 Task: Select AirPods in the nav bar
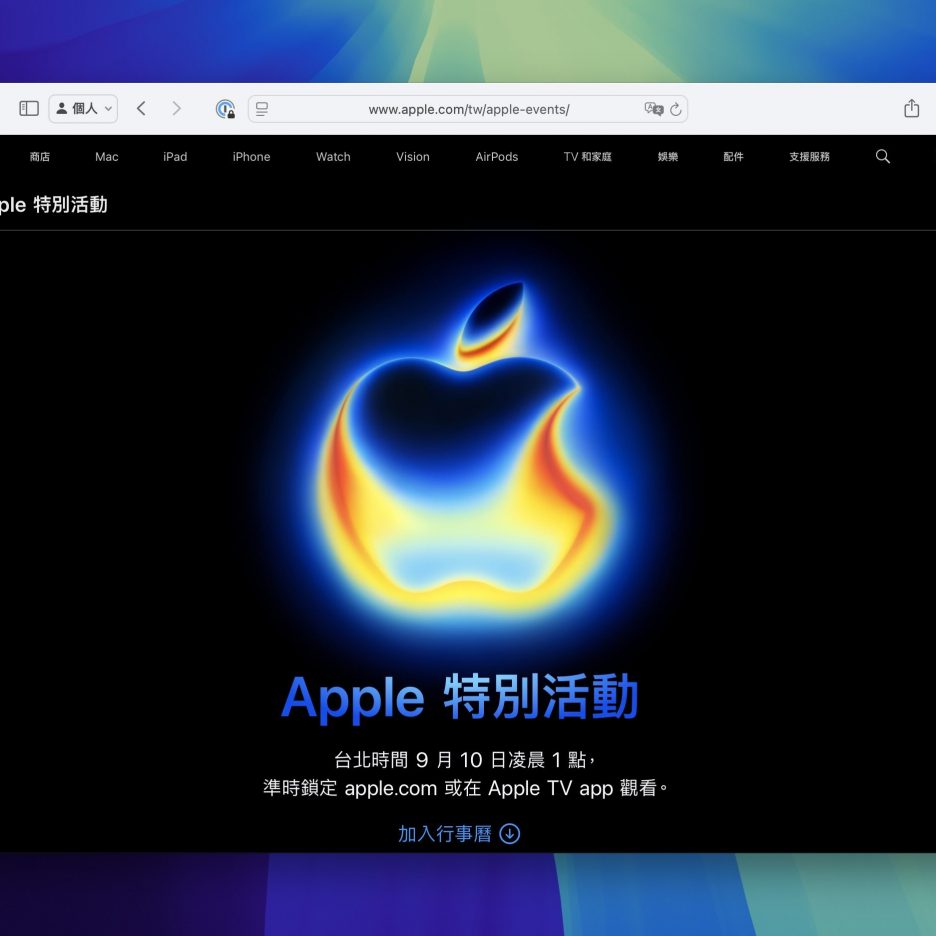[496, 157]
